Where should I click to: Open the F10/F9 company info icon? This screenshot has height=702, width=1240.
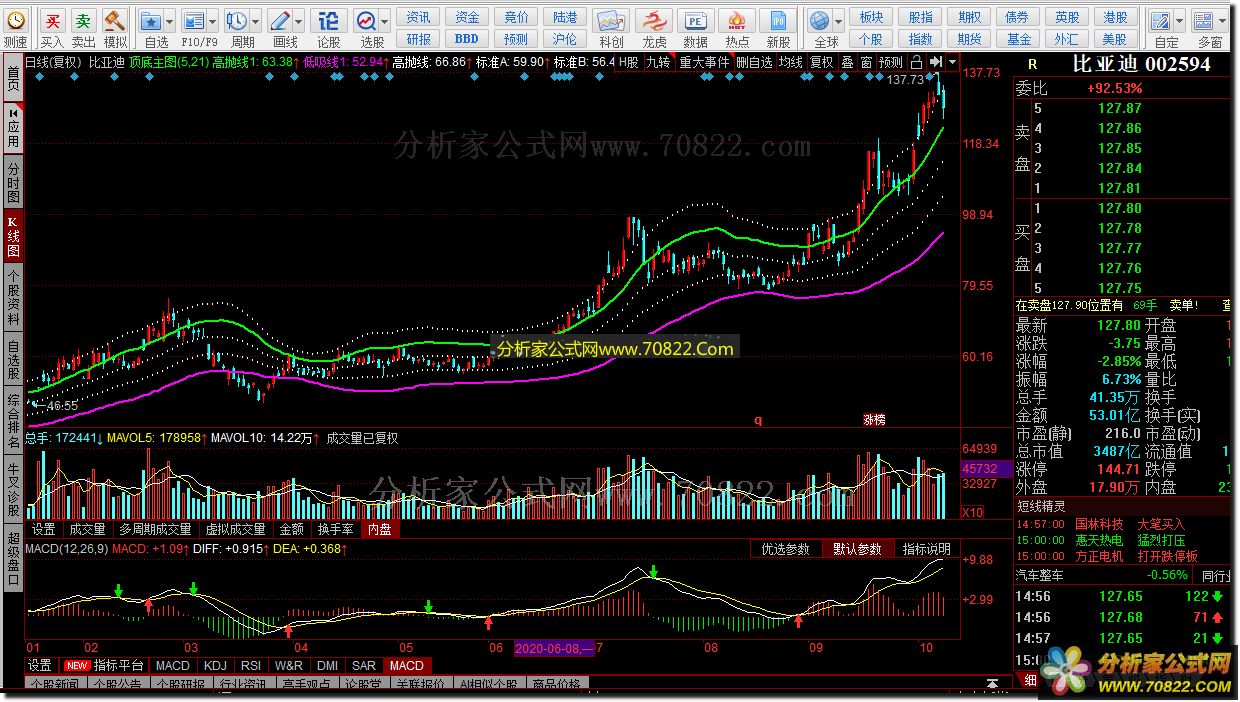[194, 20]
